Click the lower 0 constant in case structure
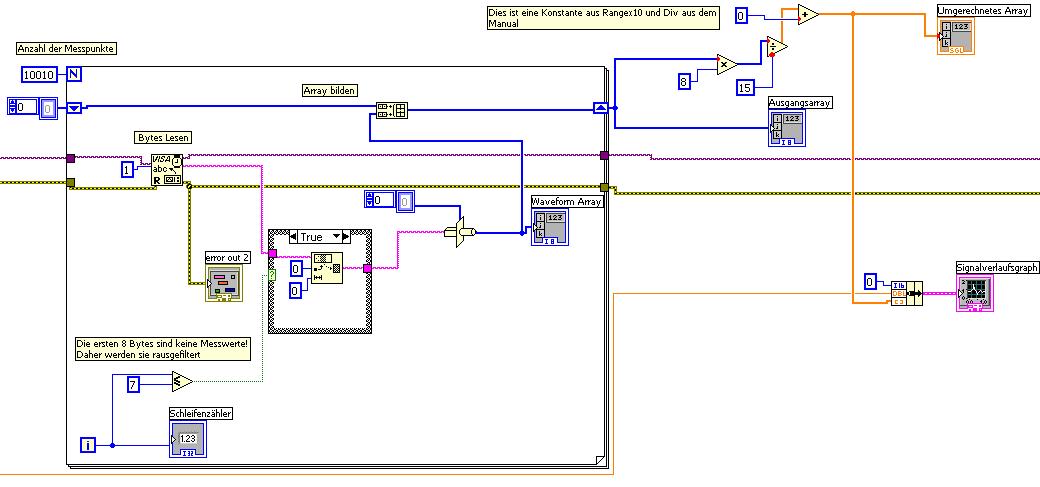1040x487 pixels. (x=297, y=290)
